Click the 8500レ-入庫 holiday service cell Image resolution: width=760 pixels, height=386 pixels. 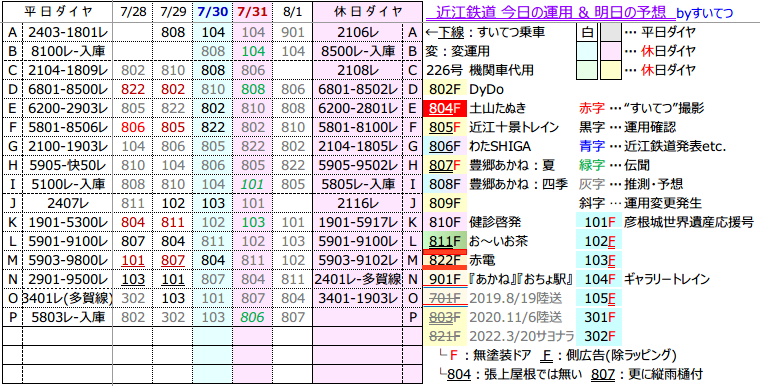tap(357, 51)
